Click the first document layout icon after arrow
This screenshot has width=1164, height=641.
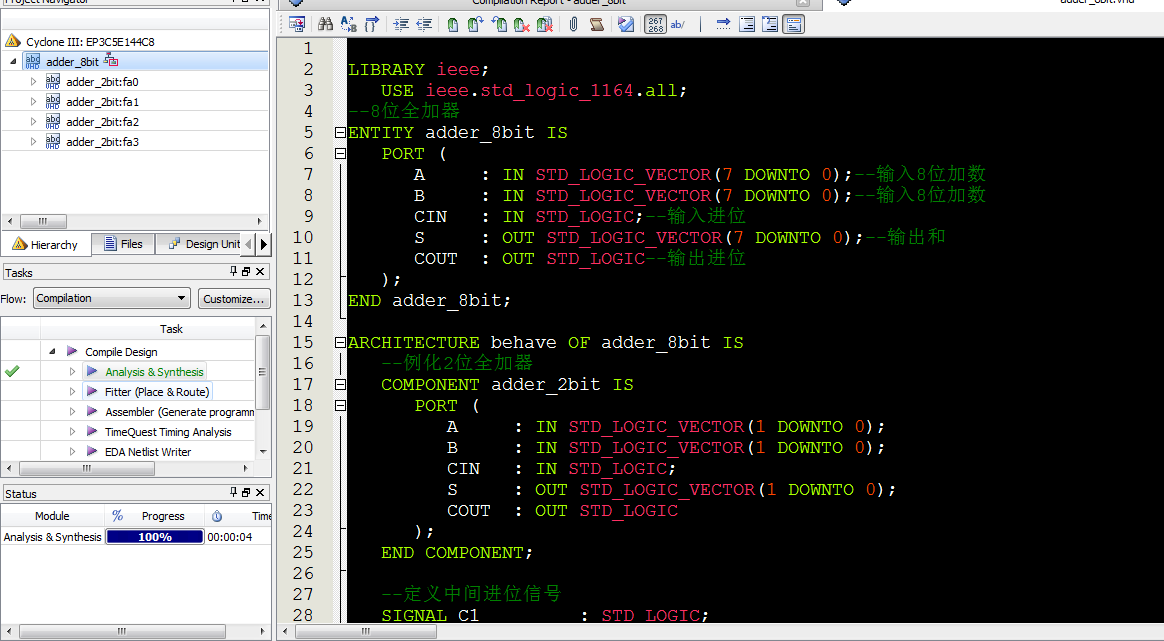(x=747, y=25)
